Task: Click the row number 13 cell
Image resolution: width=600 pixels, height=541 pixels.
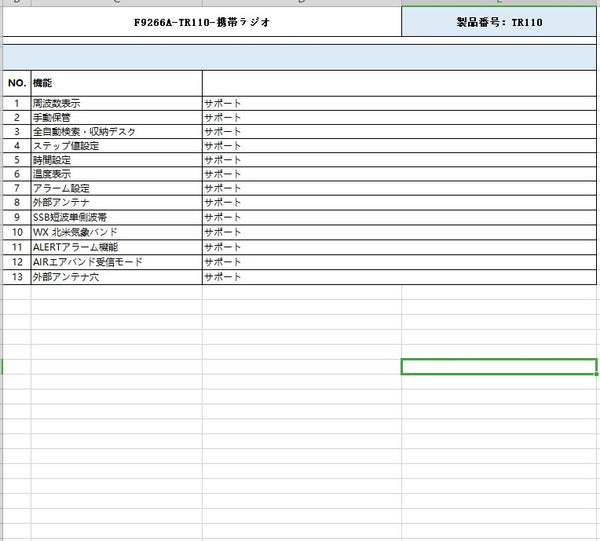Action: tap(17, 276)
